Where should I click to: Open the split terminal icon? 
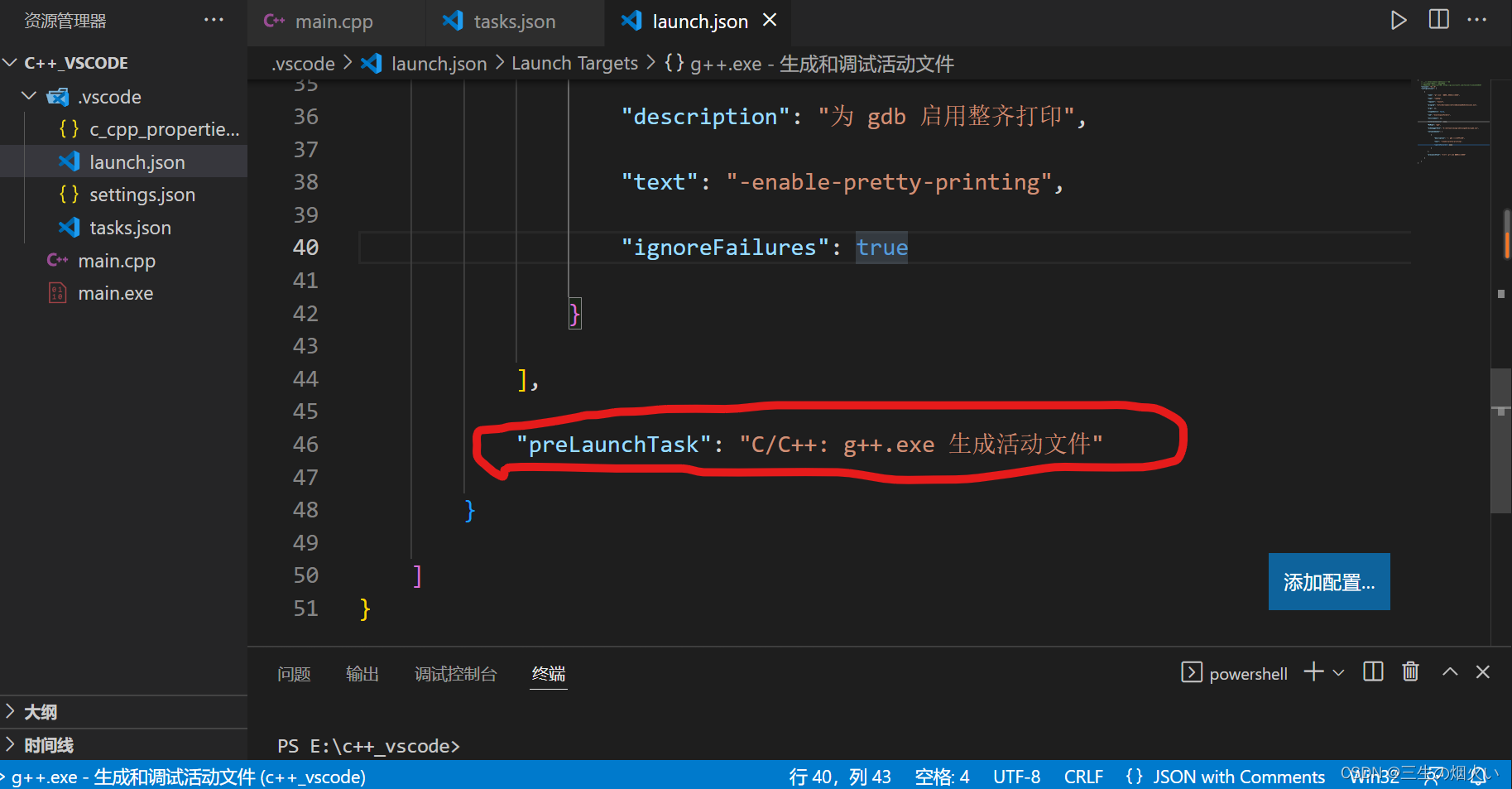1372,671
